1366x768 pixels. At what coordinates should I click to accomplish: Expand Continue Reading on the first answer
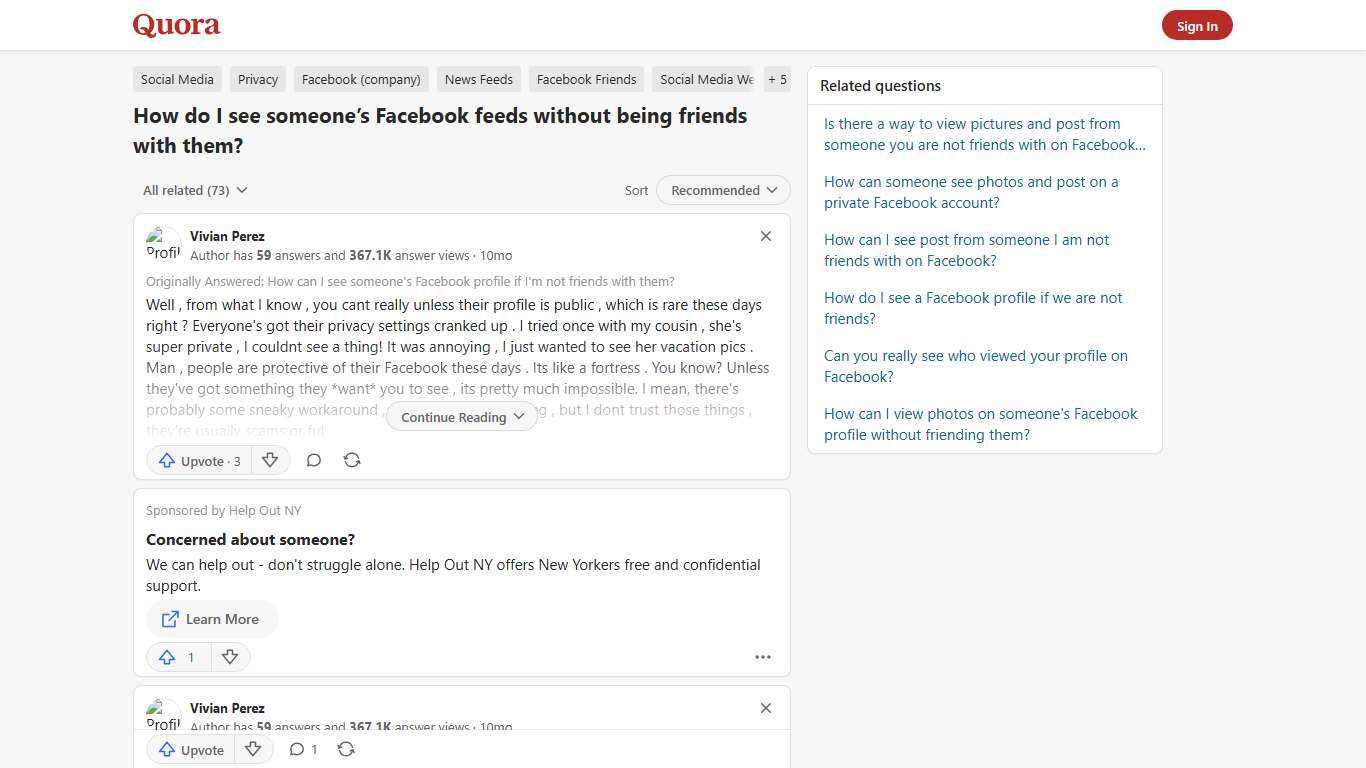[460, 417]
